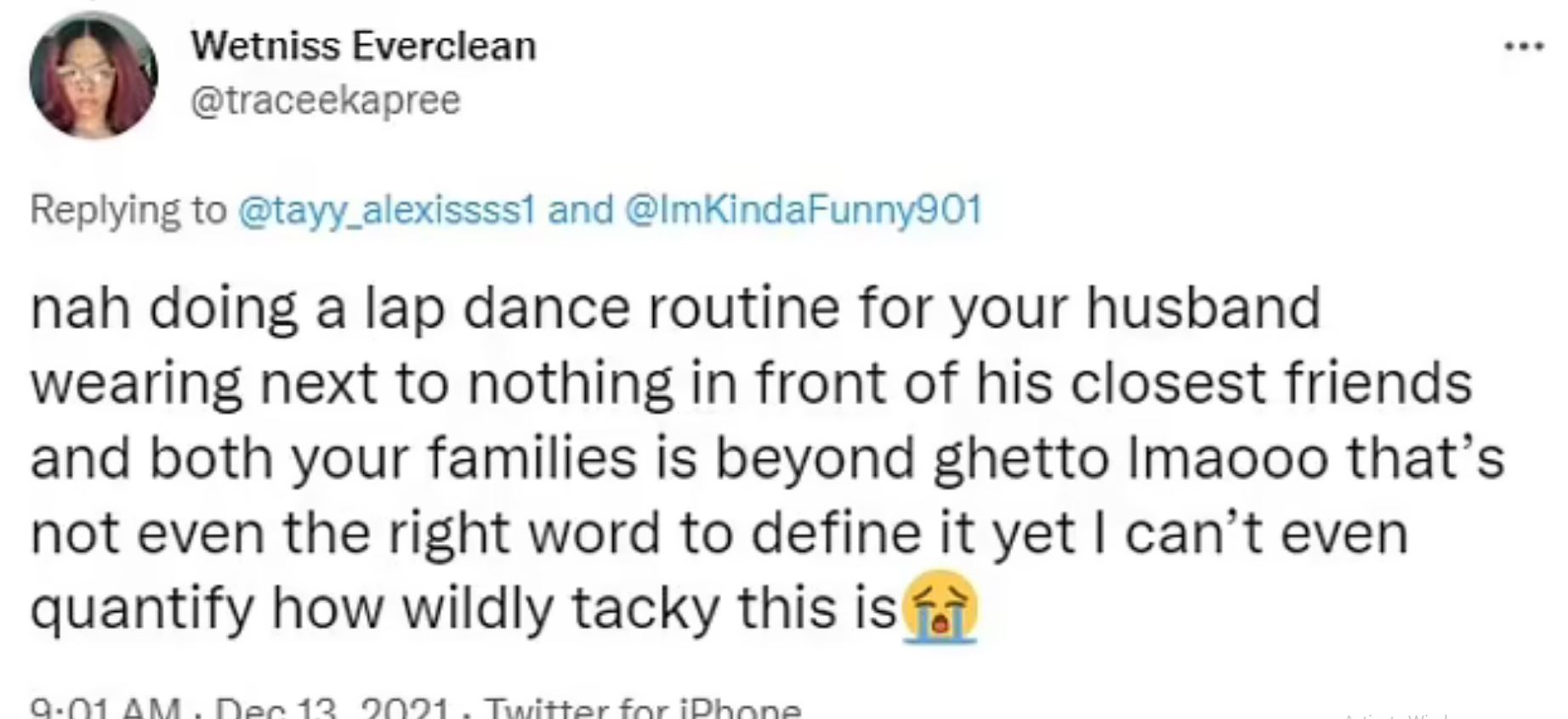Image resolution: width=1568 pixels, height=719 pixels.
Task: Click the loudly crying face emoji
Action: pos(939,608)
